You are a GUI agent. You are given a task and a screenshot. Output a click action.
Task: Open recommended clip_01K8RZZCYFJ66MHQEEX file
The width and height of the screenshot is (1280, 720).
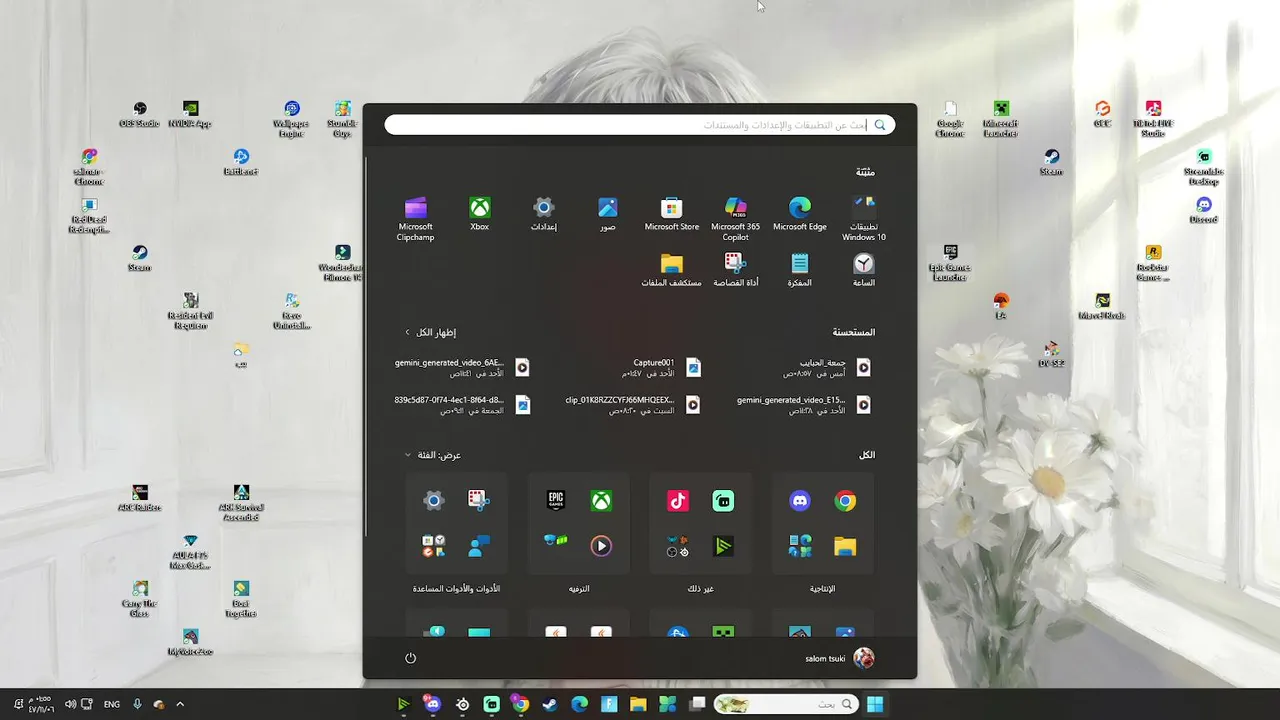coord(632,405)
